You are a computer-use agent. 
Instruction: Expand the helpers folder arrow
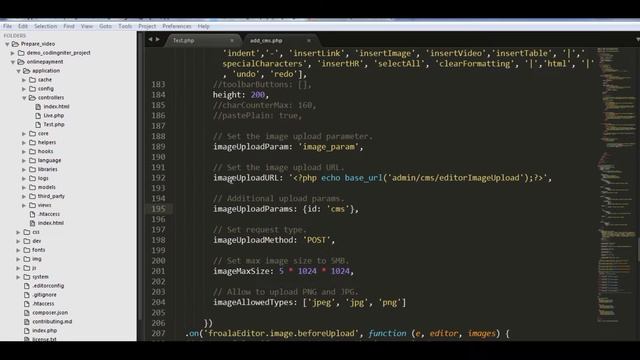(24, 142)
